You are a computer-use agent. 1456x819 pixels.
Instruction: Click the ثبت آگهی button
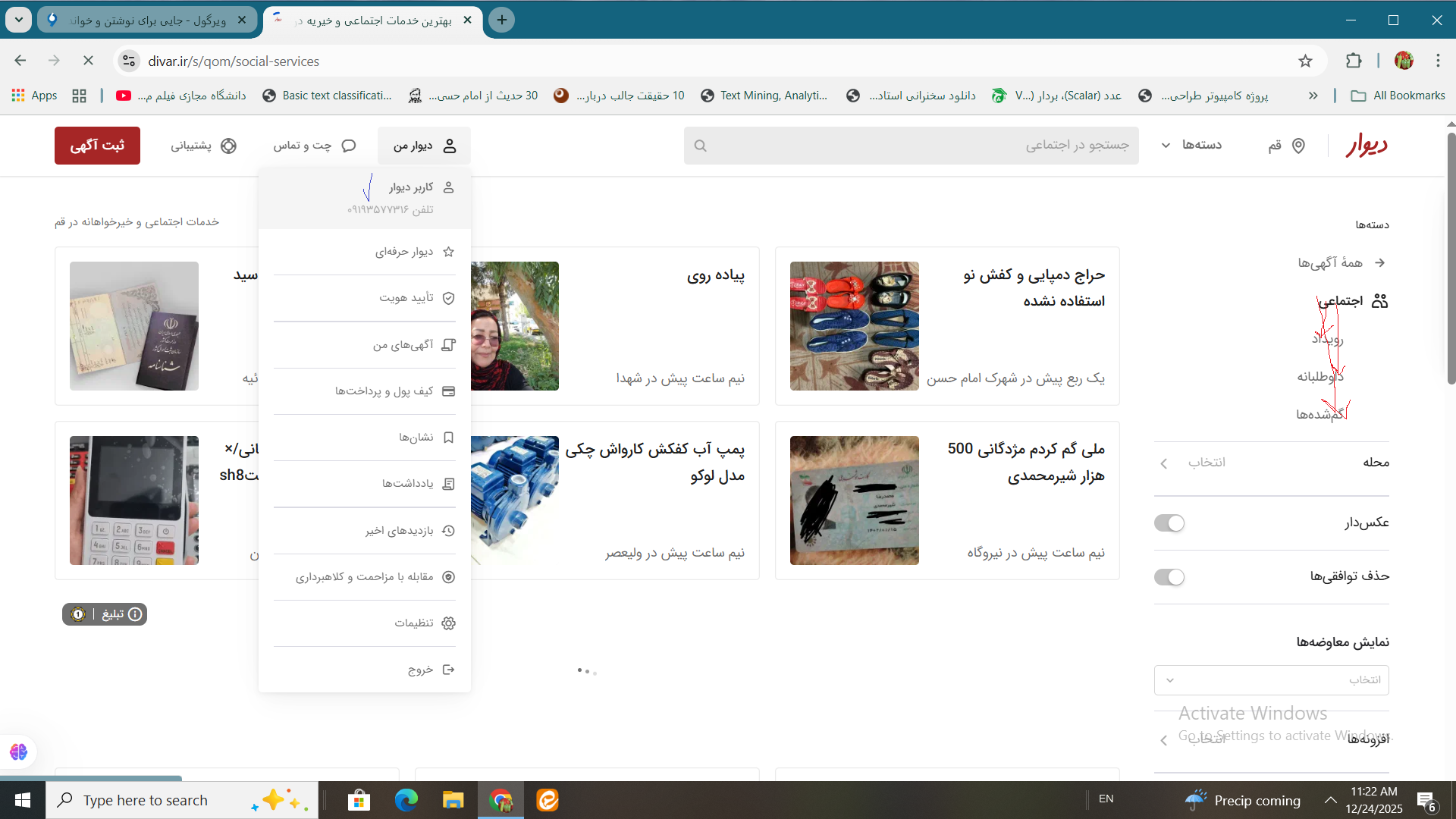pyautogui.click(x=97, y=146)
